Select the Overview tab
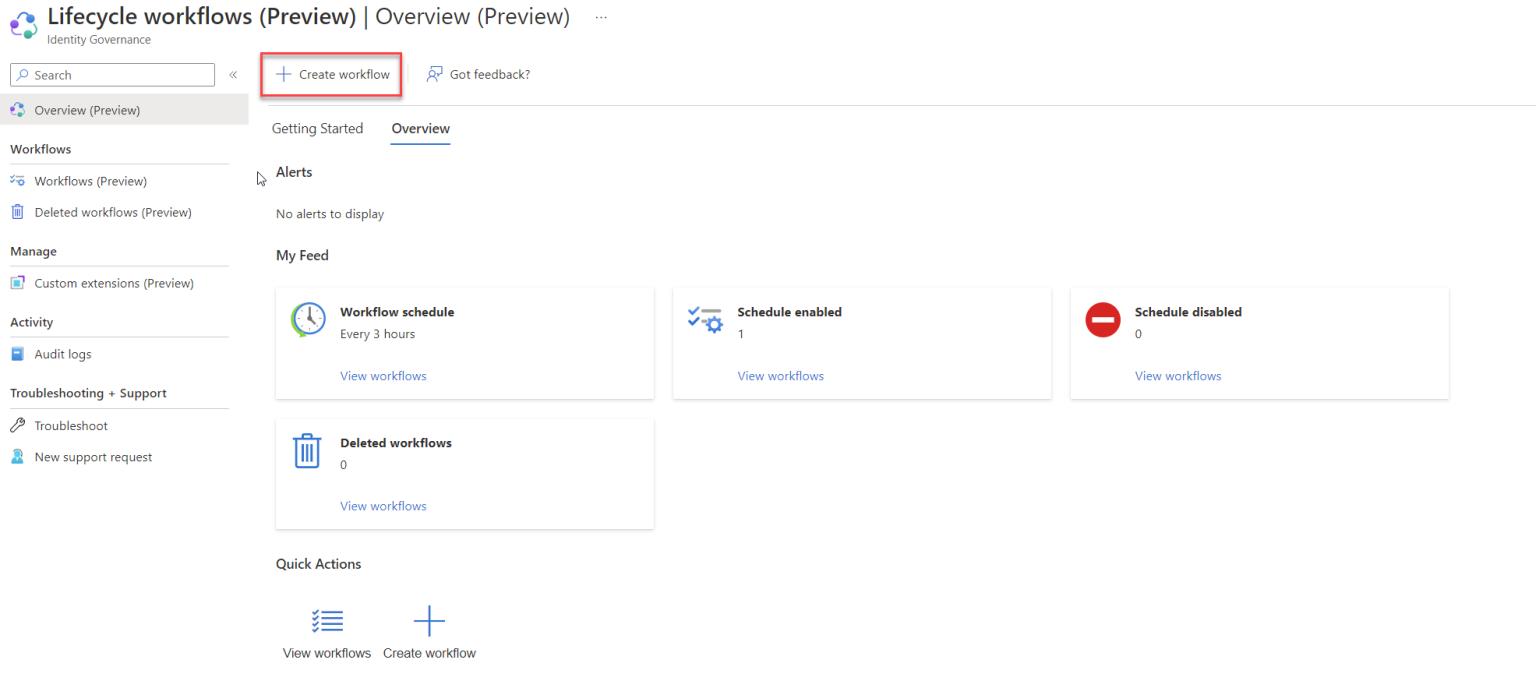This screenshot has width=1536, height=688. tap(420, 128)
